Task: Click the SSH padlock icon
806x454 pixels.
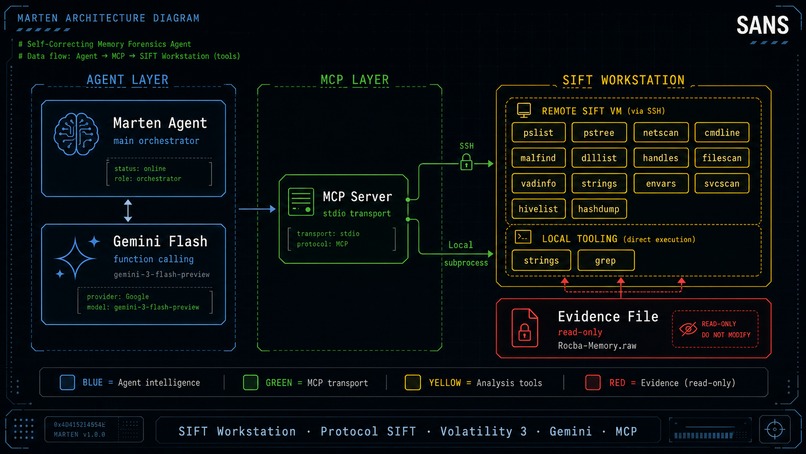Action: pyautogui.click(x=466, y=163)
